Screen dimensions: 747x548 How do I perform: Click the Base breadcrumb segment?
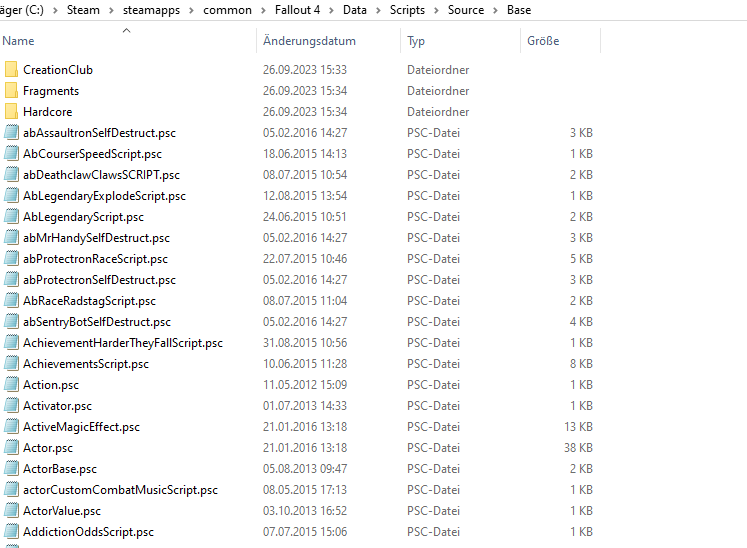pyautogui.click(x=519, y=10)
